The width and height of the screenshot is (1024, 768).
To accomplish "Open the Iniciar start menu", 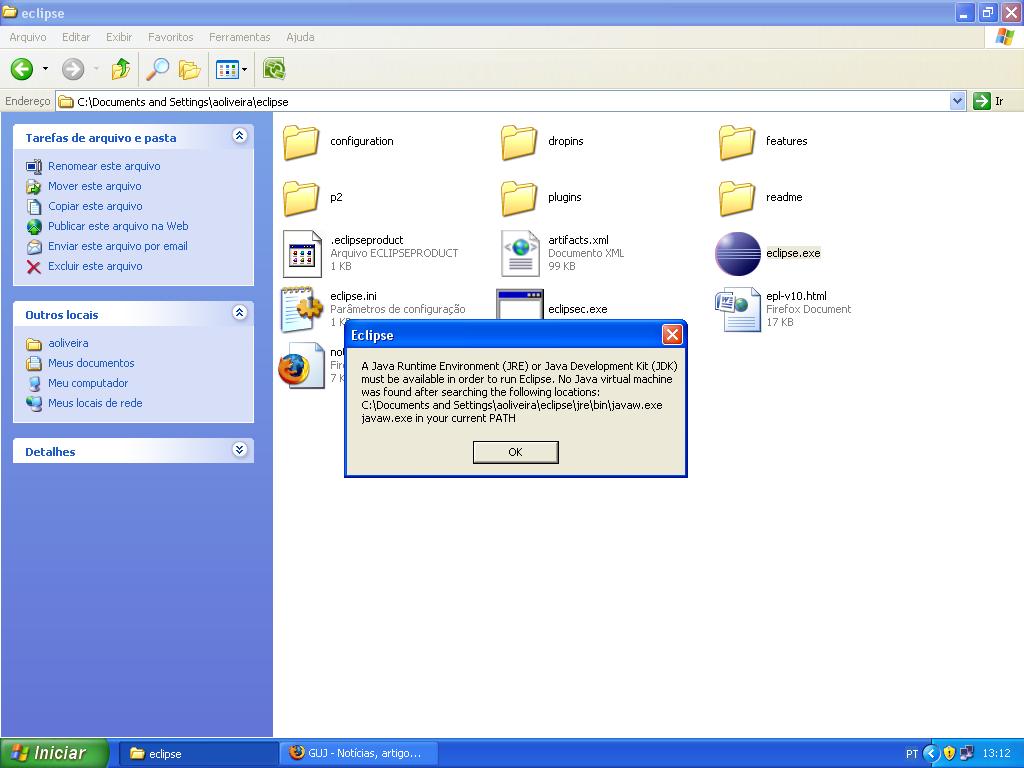I will tap(54, 753).
